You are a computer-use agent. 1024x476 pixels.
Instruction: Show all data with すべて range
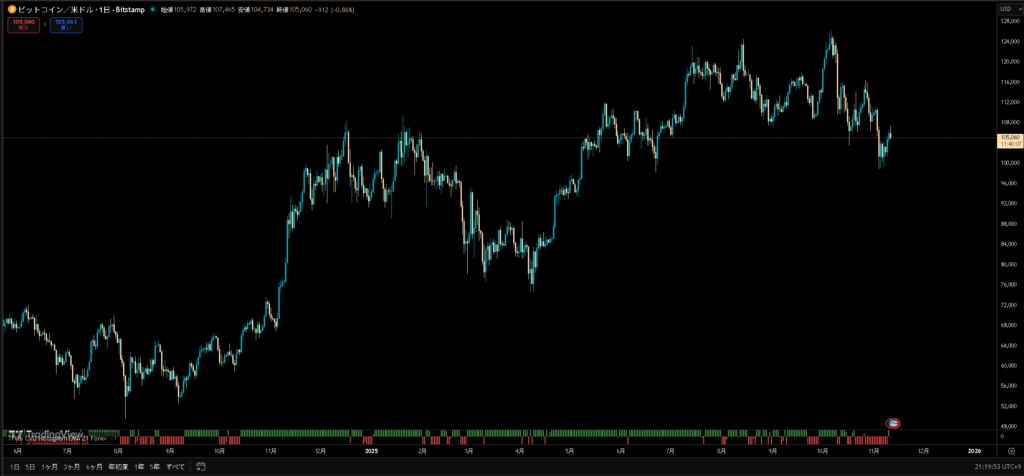175,467
